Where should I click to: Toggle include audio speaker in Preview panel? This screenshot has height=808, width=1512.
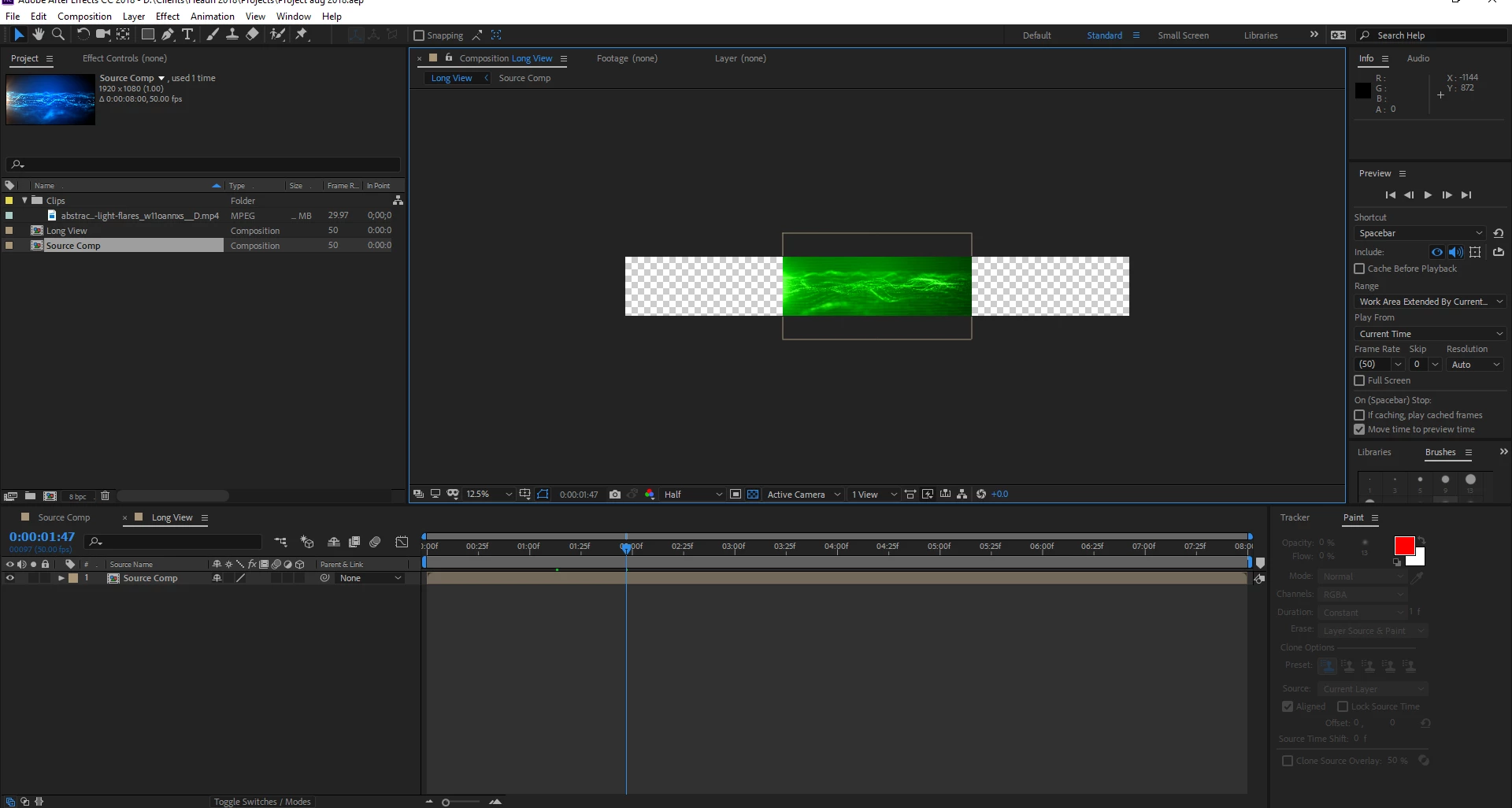click(1456, 252)
